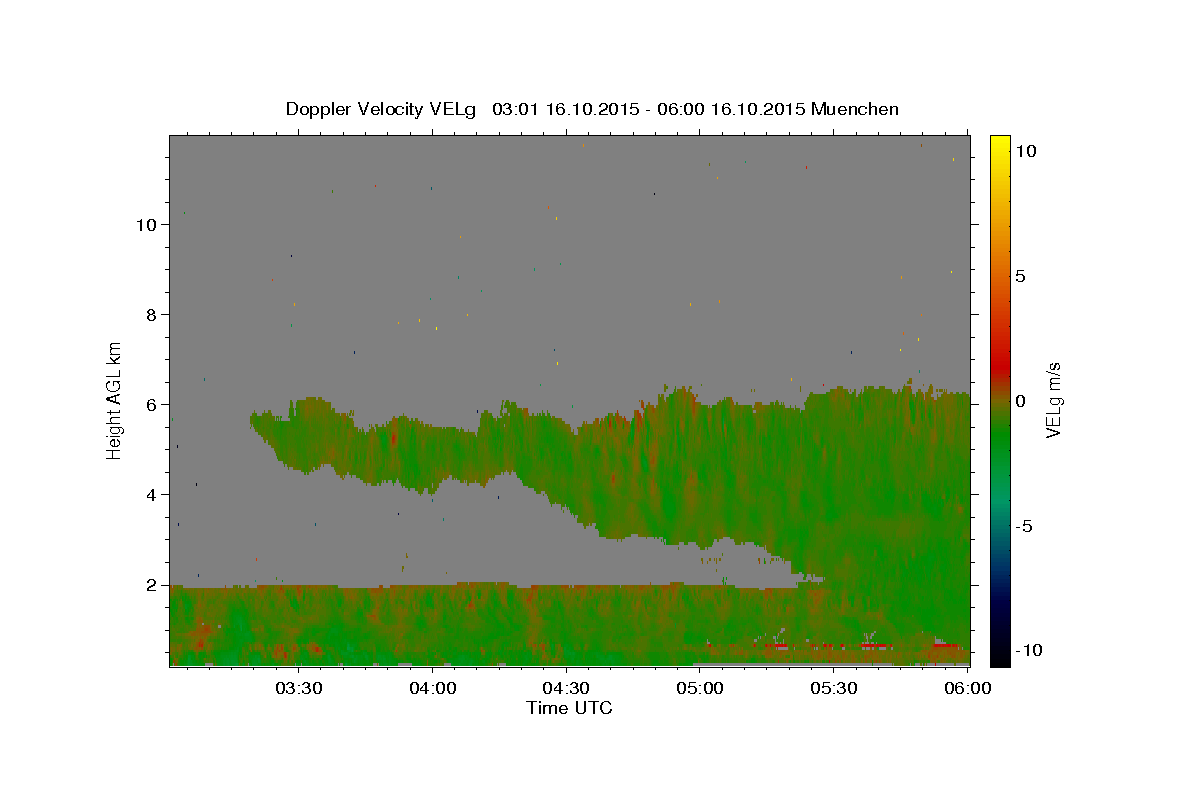Click the plot title 'Doppler Velocity VELg'
Screen dimensions: 1200x800
coord(383,109)
